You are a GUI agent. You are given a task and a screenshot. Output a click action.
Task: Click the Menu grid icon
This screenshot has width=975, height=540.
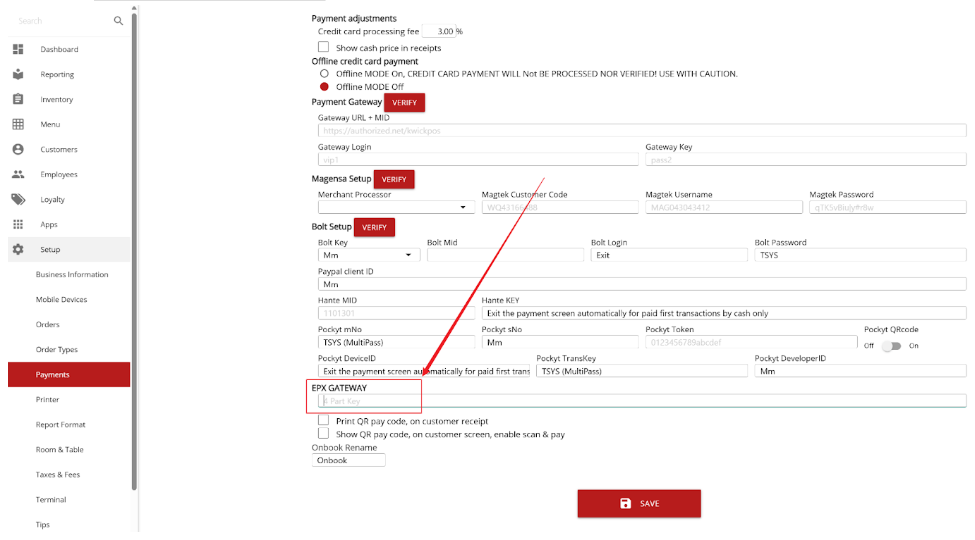click(x=18, y=124)
